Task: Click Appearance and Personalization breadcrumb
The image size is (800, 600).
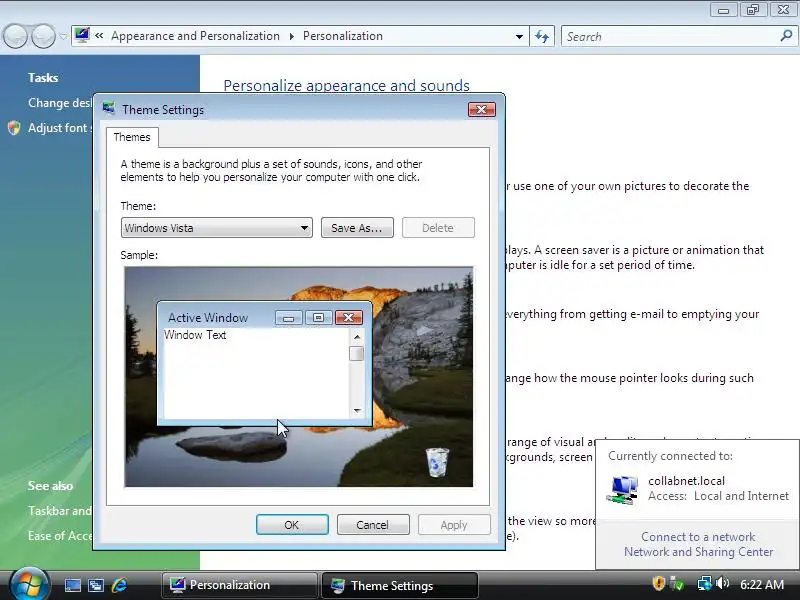Action: [x=195, y=36]
